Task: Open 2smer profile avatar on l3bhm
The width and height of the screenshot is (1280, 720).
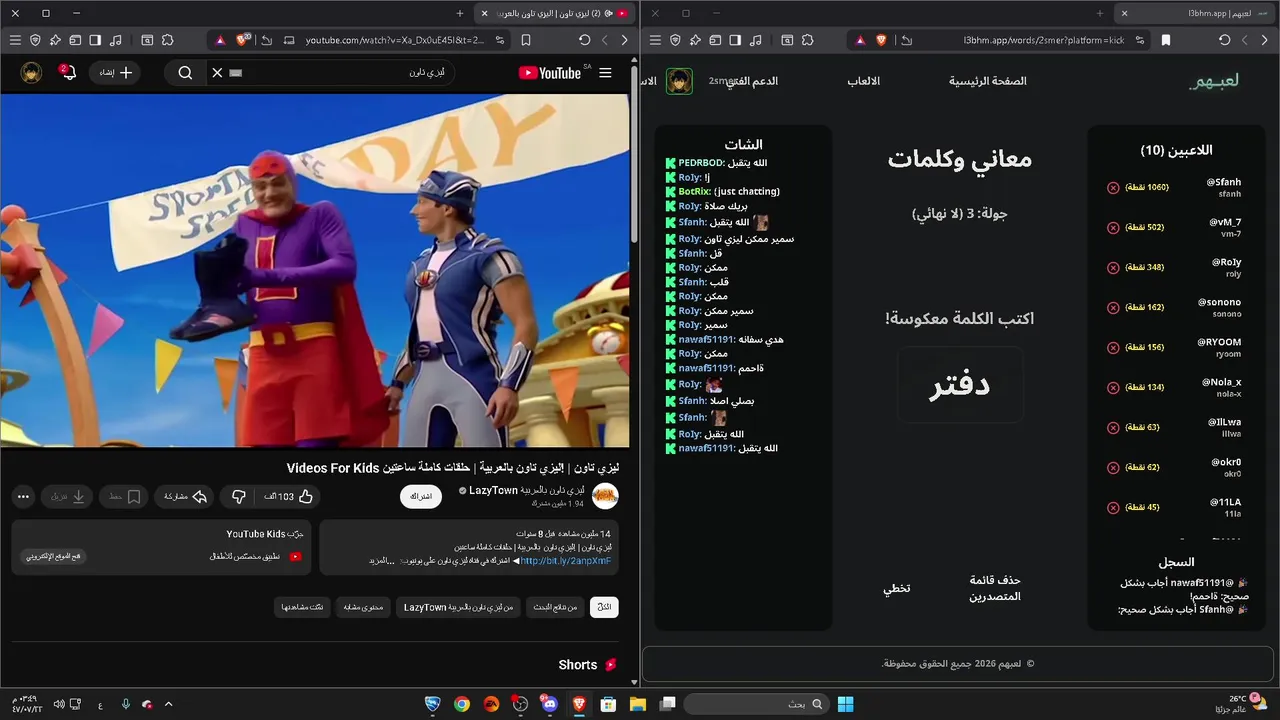Action: pyautogui.click(x=679, y=81)
